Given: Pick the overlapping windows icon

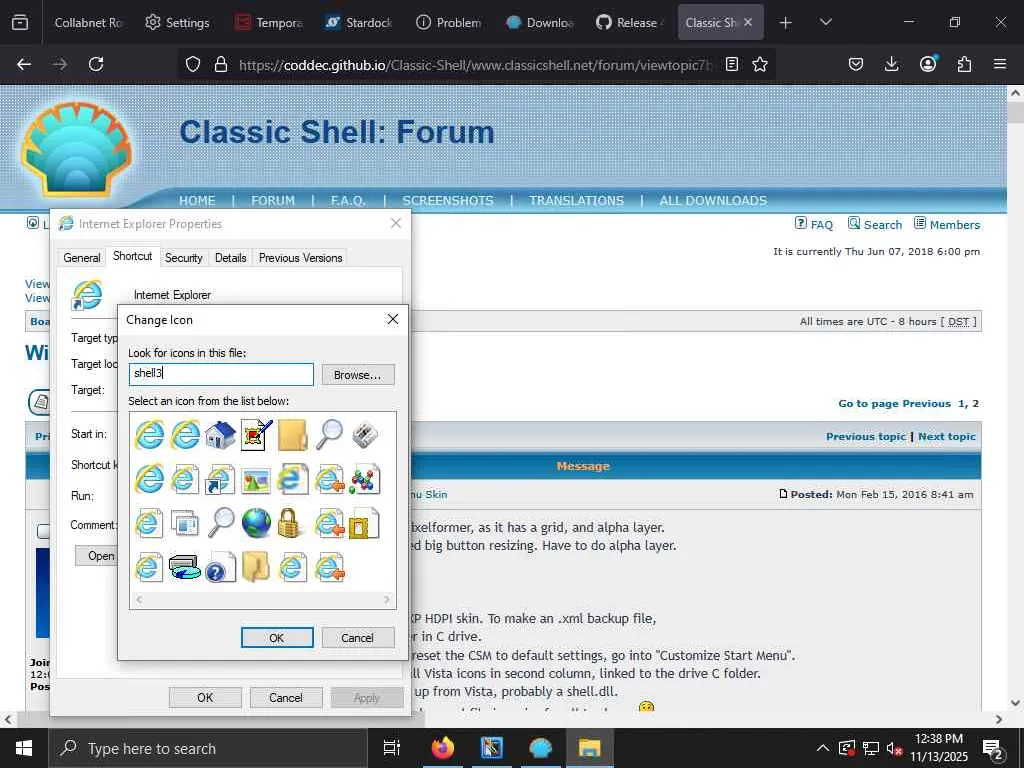Looking at the screenshot, I should point(184,523).
